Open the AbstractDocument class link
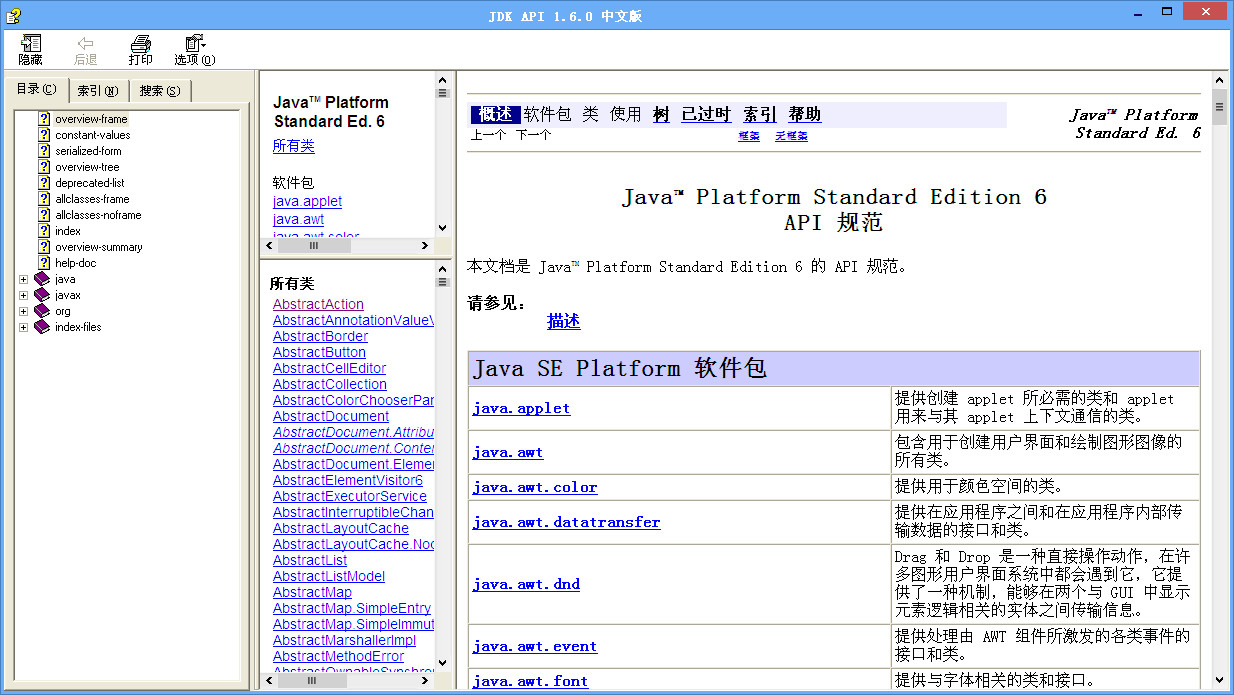Viewport: 1234px width, 695px height. tap(331, 416)
